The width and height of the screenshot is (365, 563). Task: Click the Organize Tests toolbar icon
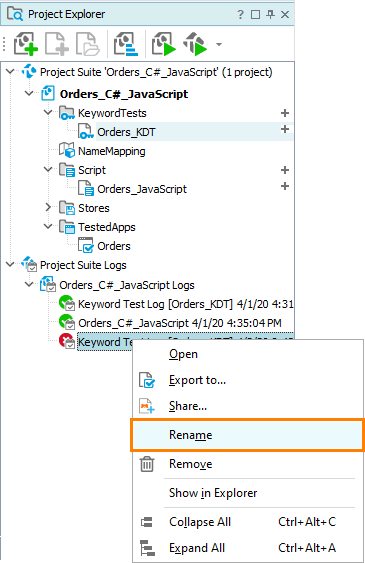(126, 44)
